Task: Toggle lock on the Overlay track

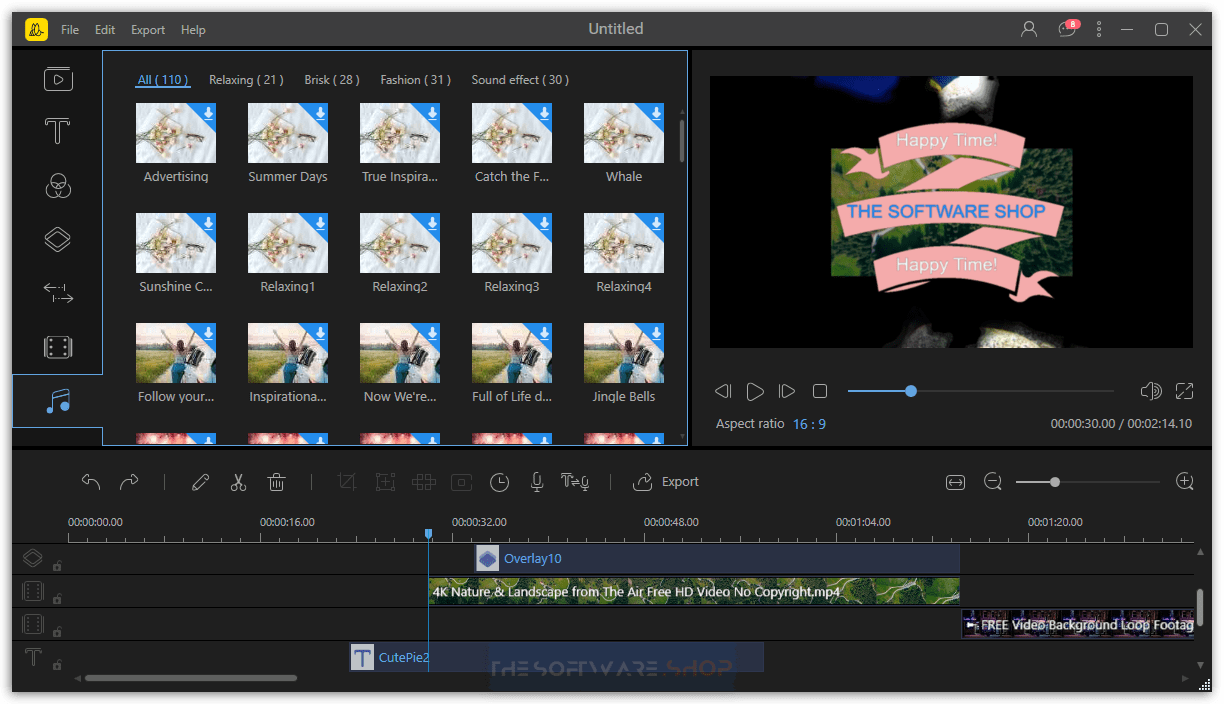Action: 57,565
